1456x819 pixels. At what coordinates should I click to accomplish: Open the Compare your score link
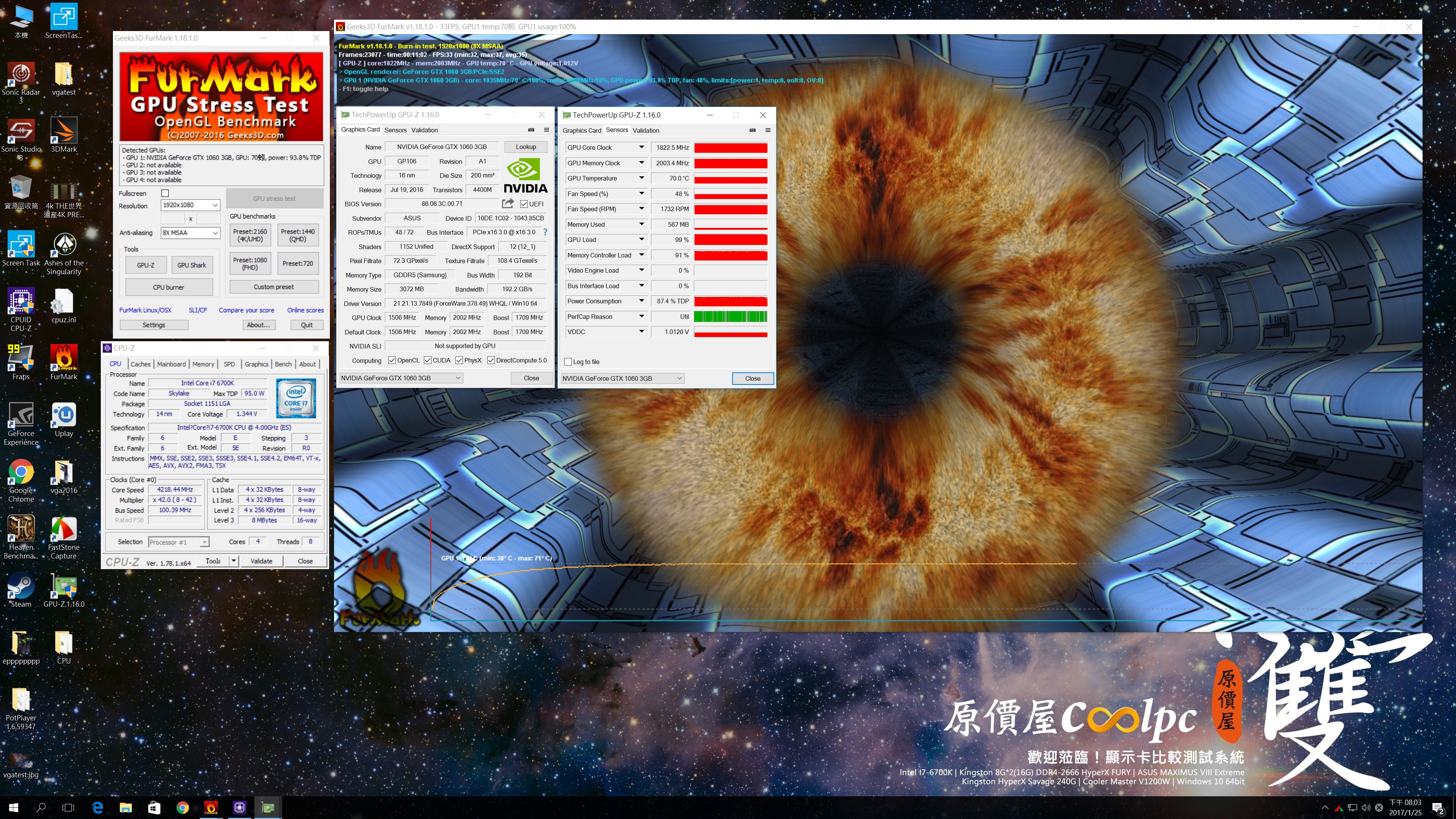pyautogui.click(x=246, y=310)
